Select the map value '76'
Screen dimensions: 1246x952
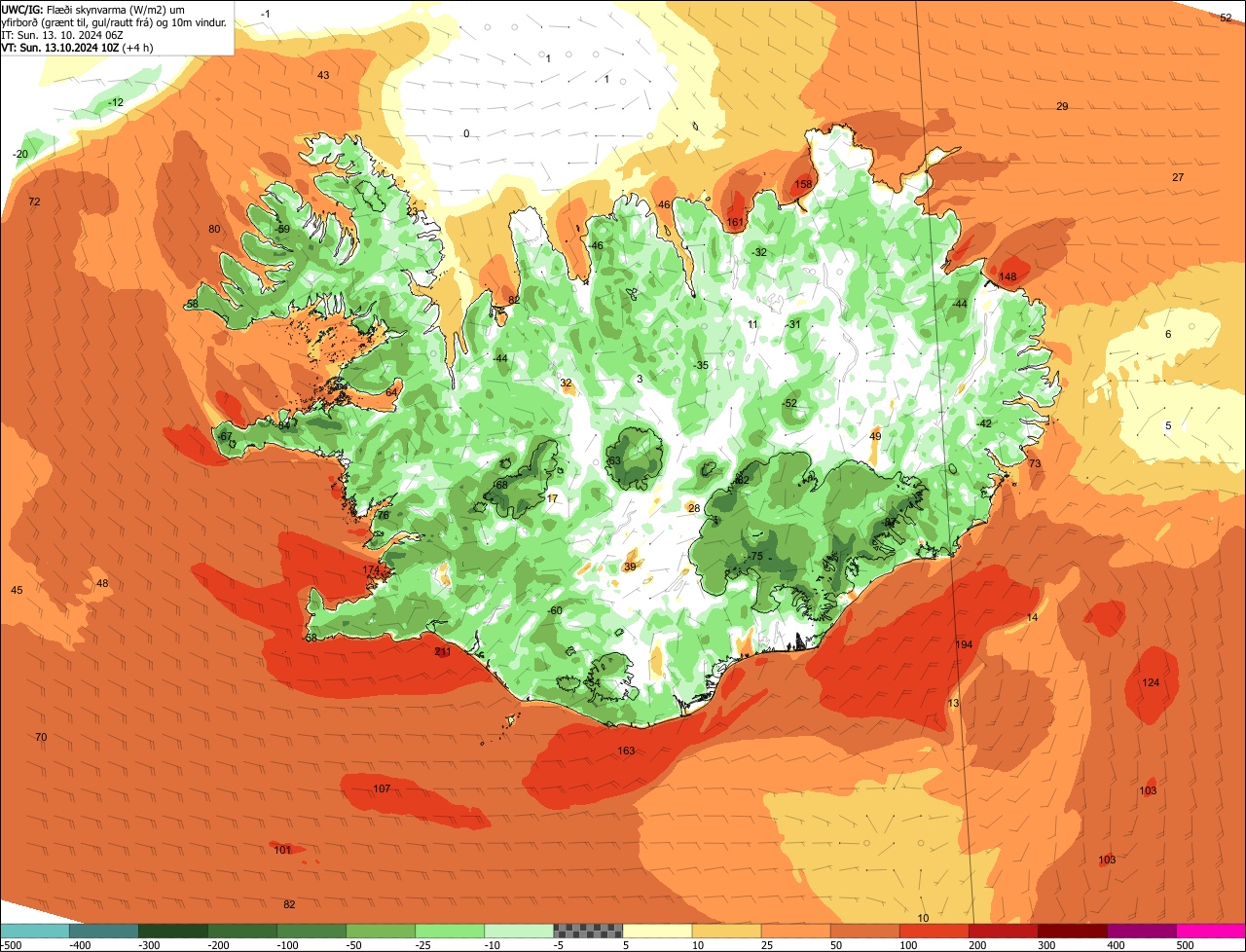point(383,515)
